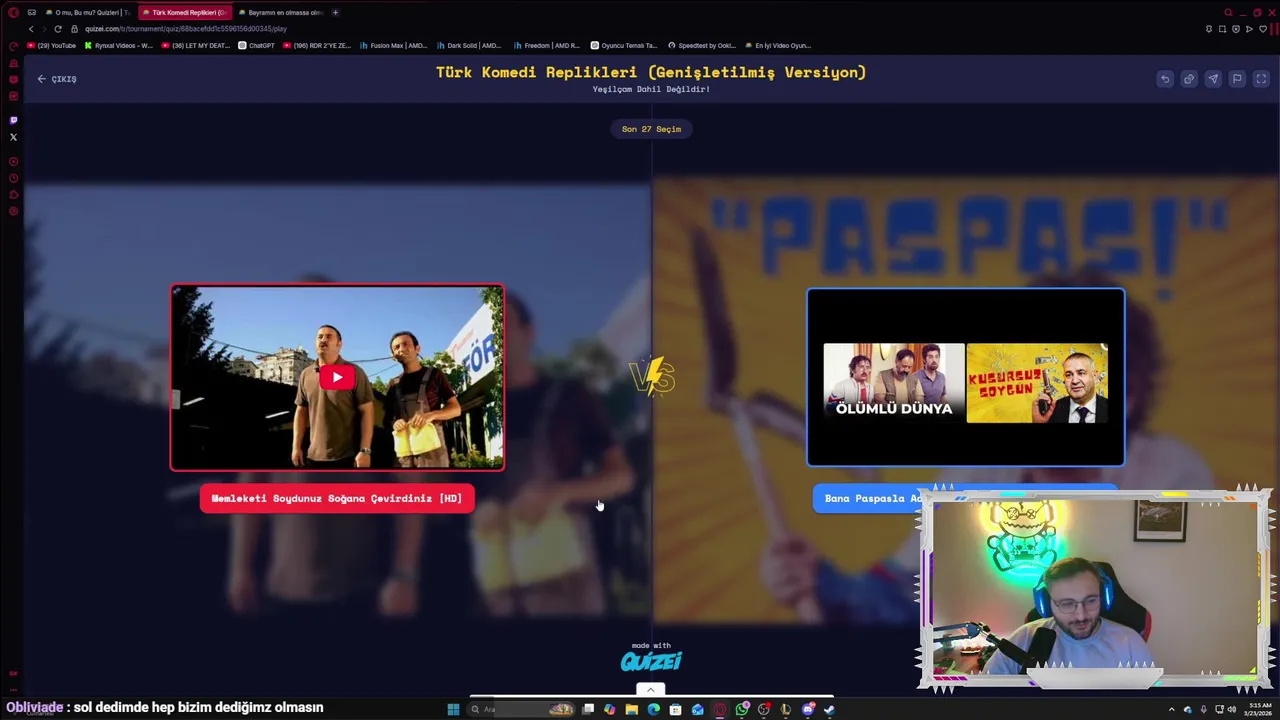Launch Microsoft Edge from the taskbar
The height and width of the screenshot is (720, 1280).
654,709
